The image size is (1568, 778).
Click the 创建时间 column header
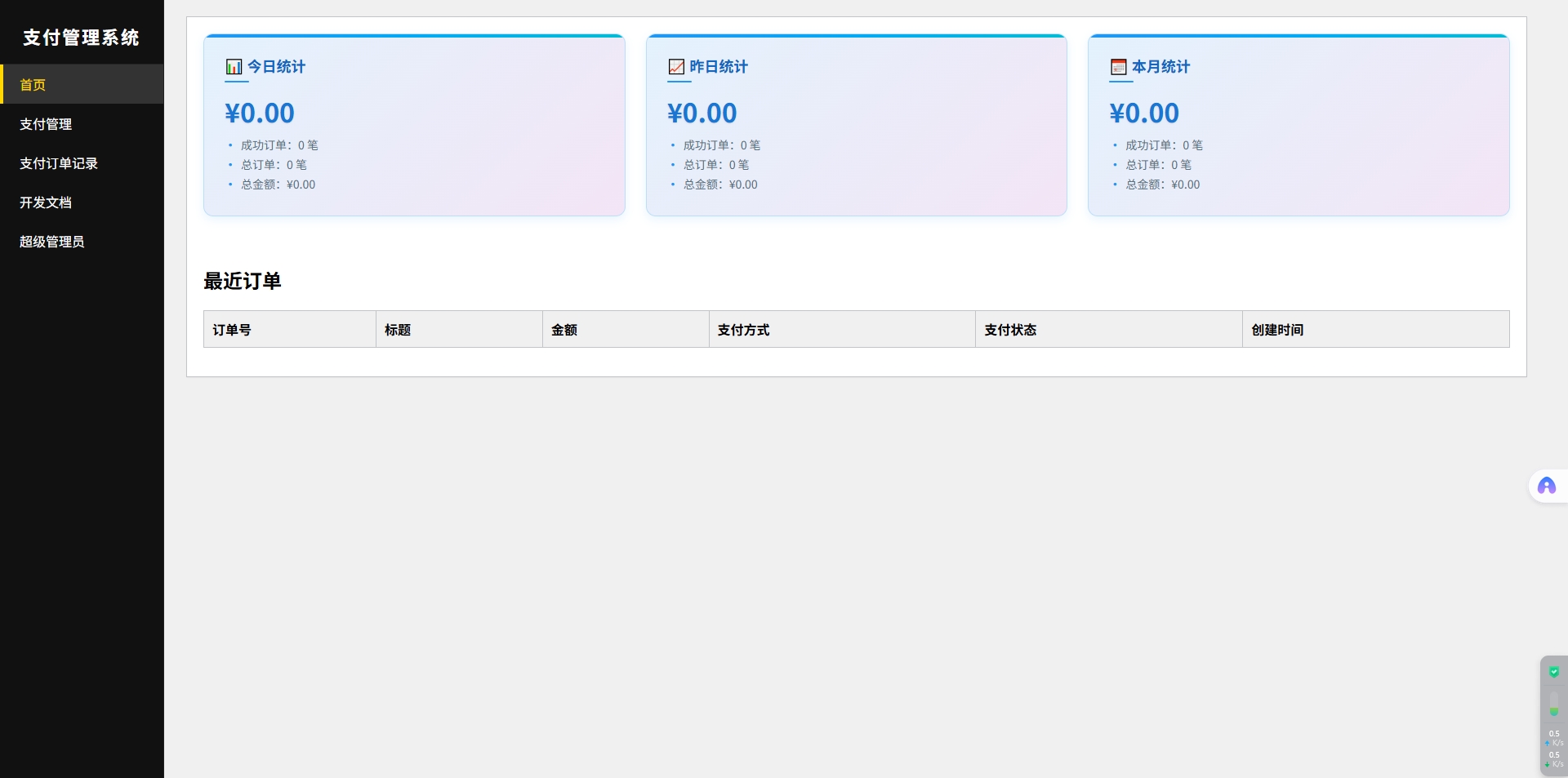click(x=1277, y=330)
